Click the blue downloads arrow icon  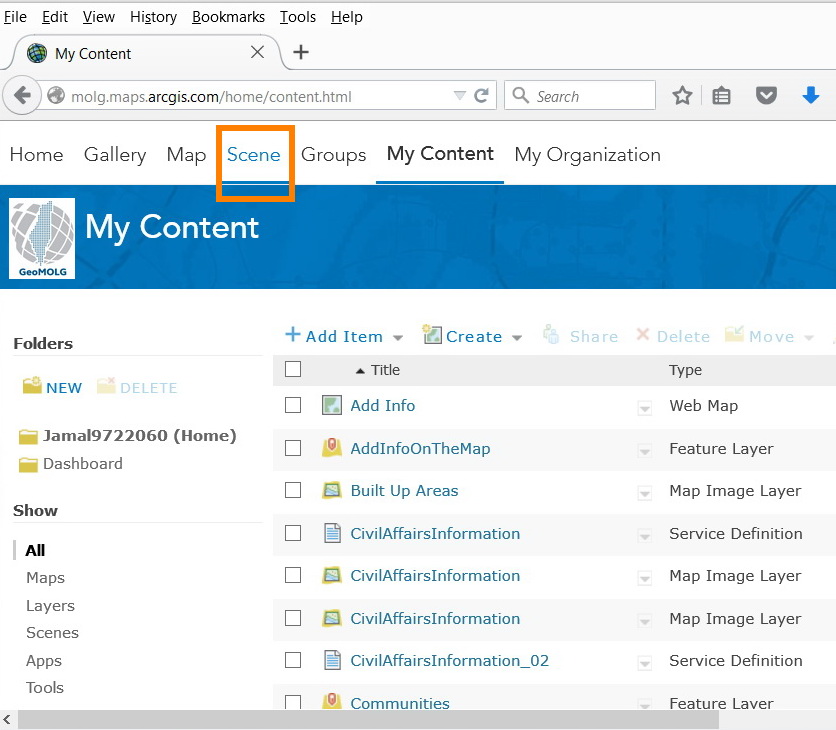pyautogui.click(x=811, y=96)
